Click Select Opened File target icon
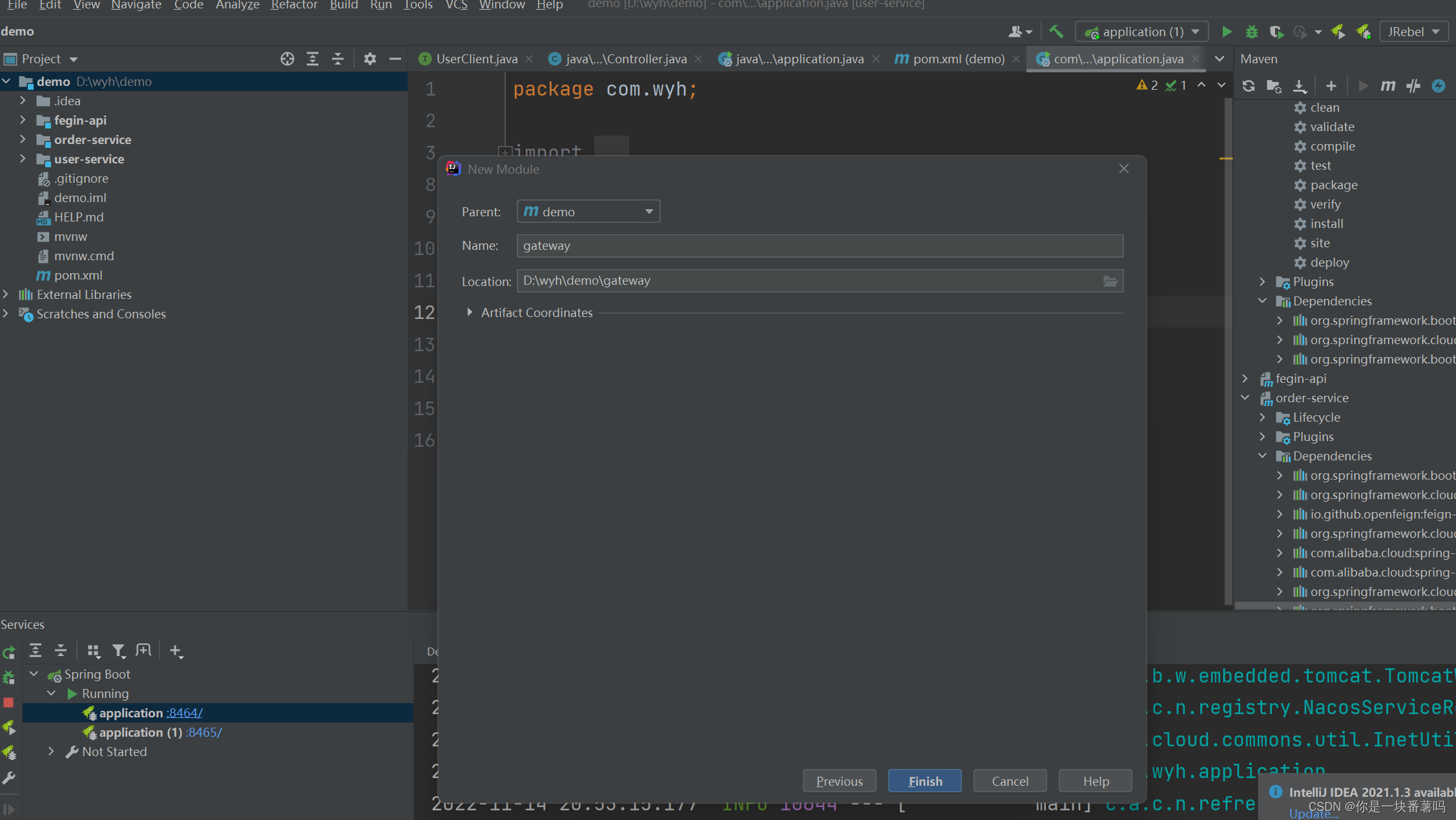Screen dimensions: 1456x820 287,59
